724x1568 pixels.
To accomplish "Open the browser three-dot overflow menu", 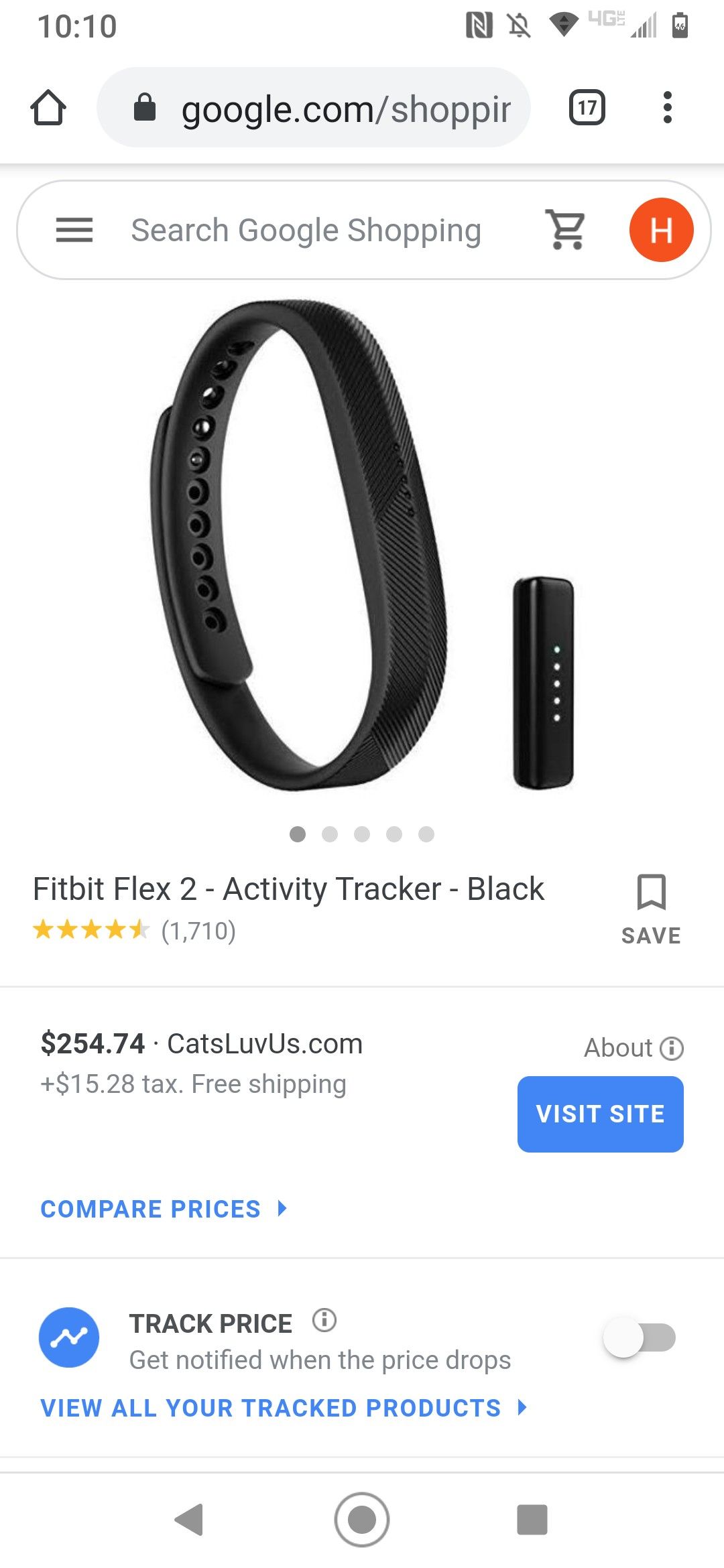I will tap(667, 107).
